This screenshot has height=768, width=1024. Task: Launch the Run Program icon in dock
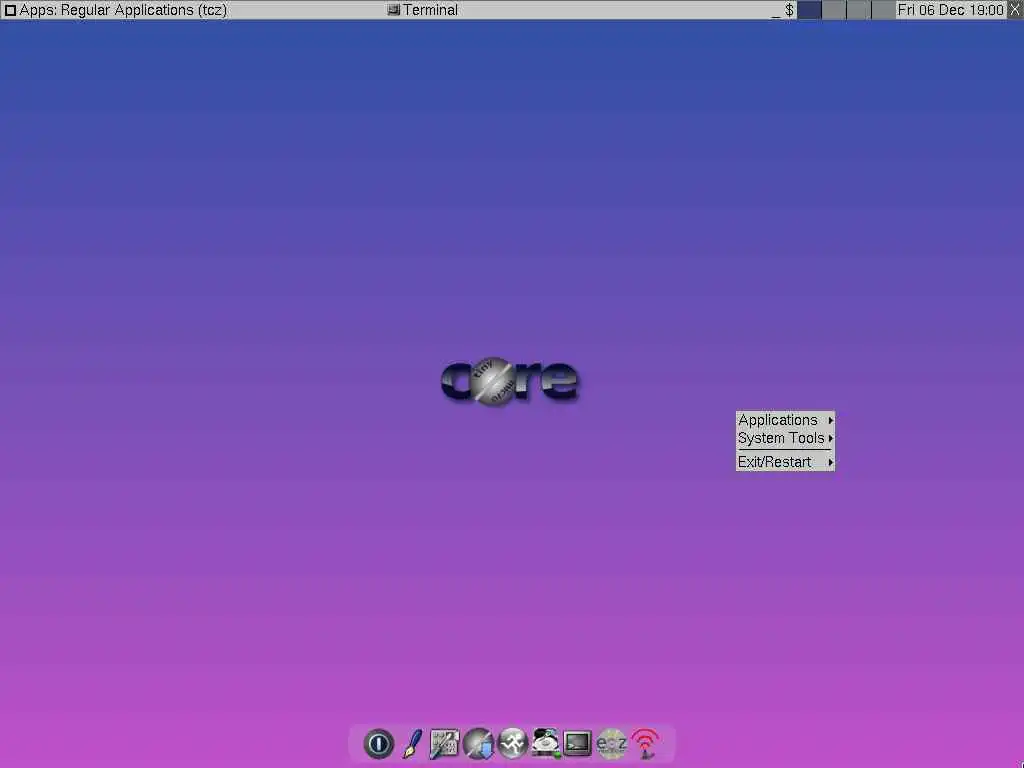tap(512, 743)
